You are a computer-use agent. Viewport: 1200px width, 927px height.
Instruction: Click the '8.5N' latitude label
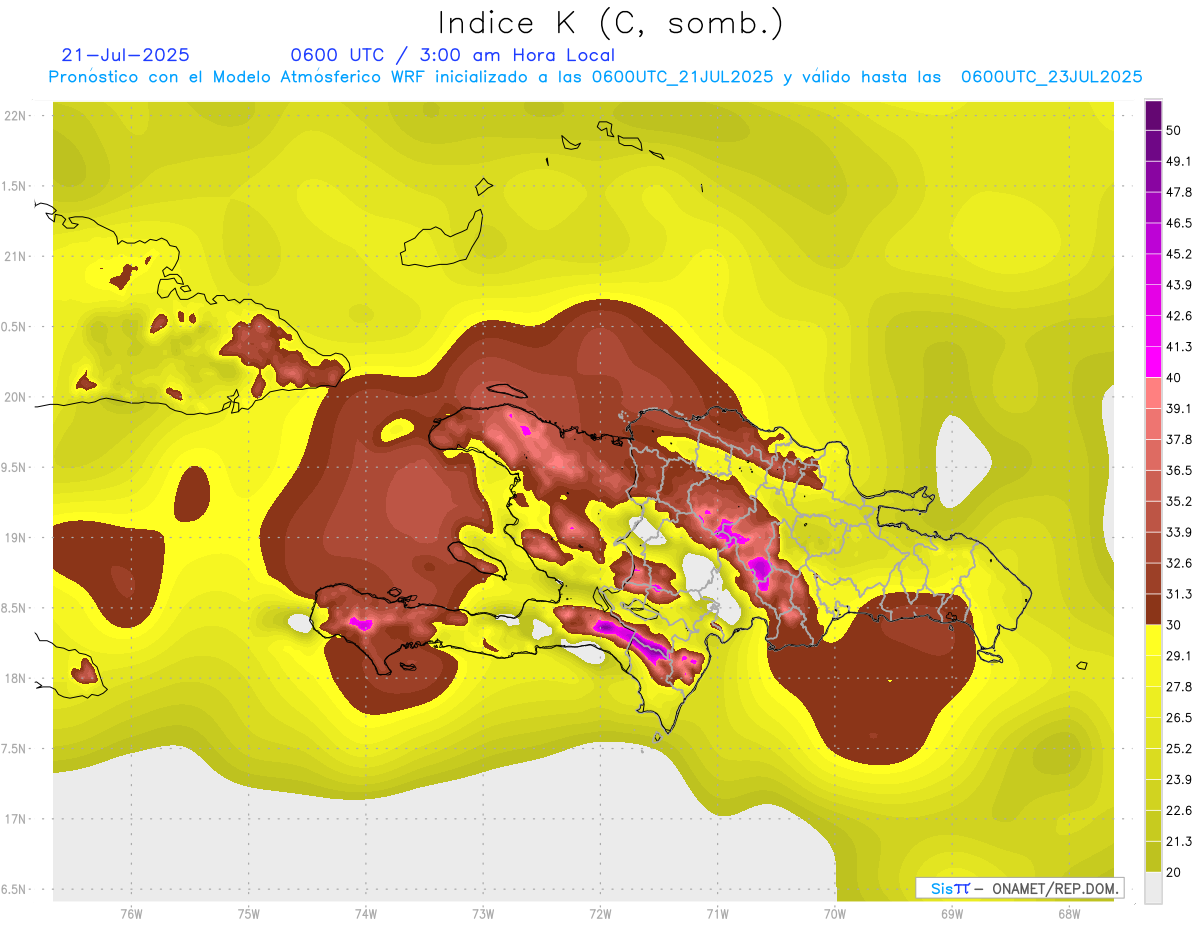15,608
